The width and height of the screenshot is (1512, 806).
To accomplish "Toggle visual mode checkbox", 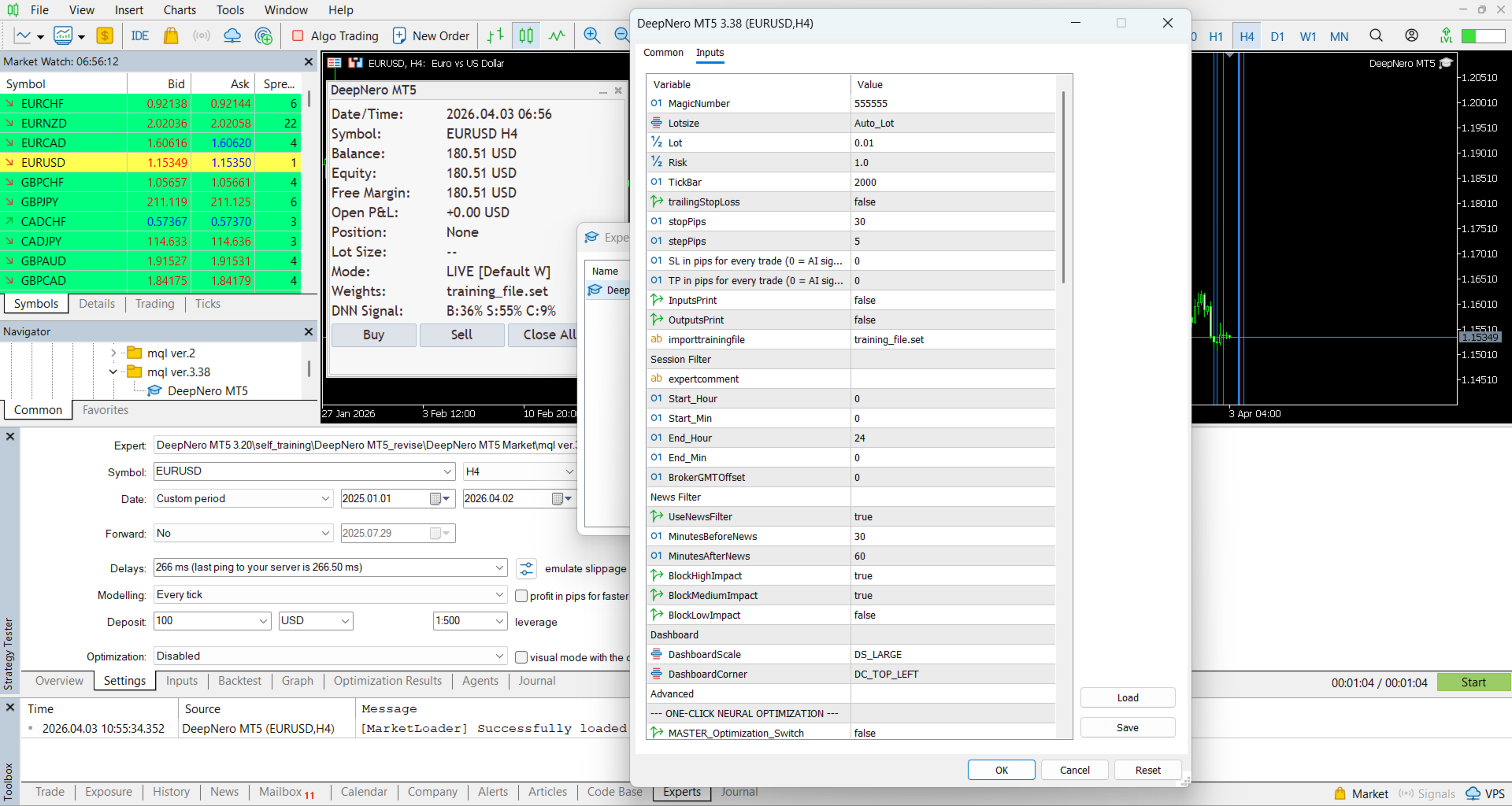I will click(521, 657).
